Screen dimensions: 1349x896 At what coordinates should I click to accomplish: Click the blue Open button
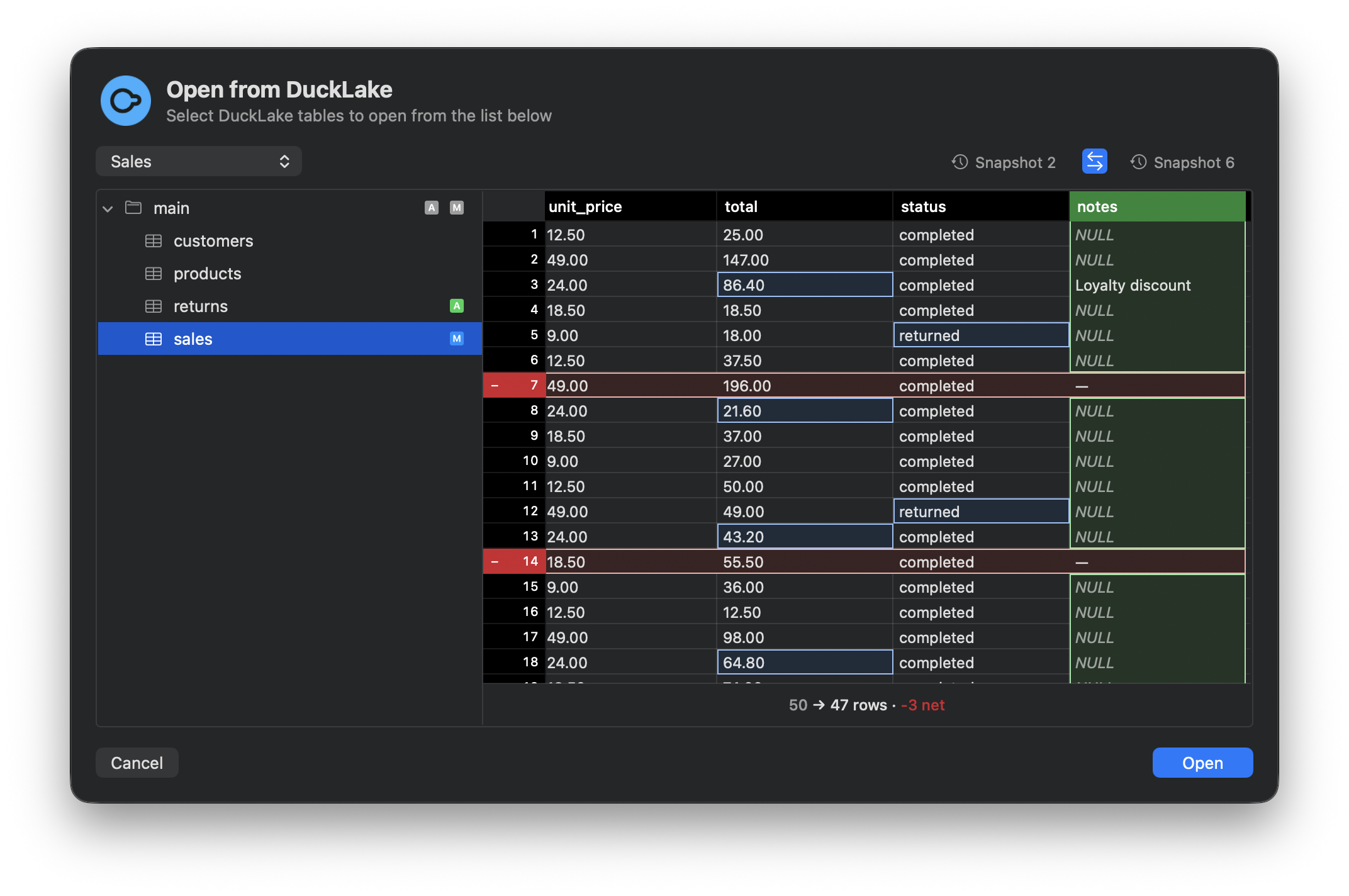pyautogui.click(x=1202, y=763)
